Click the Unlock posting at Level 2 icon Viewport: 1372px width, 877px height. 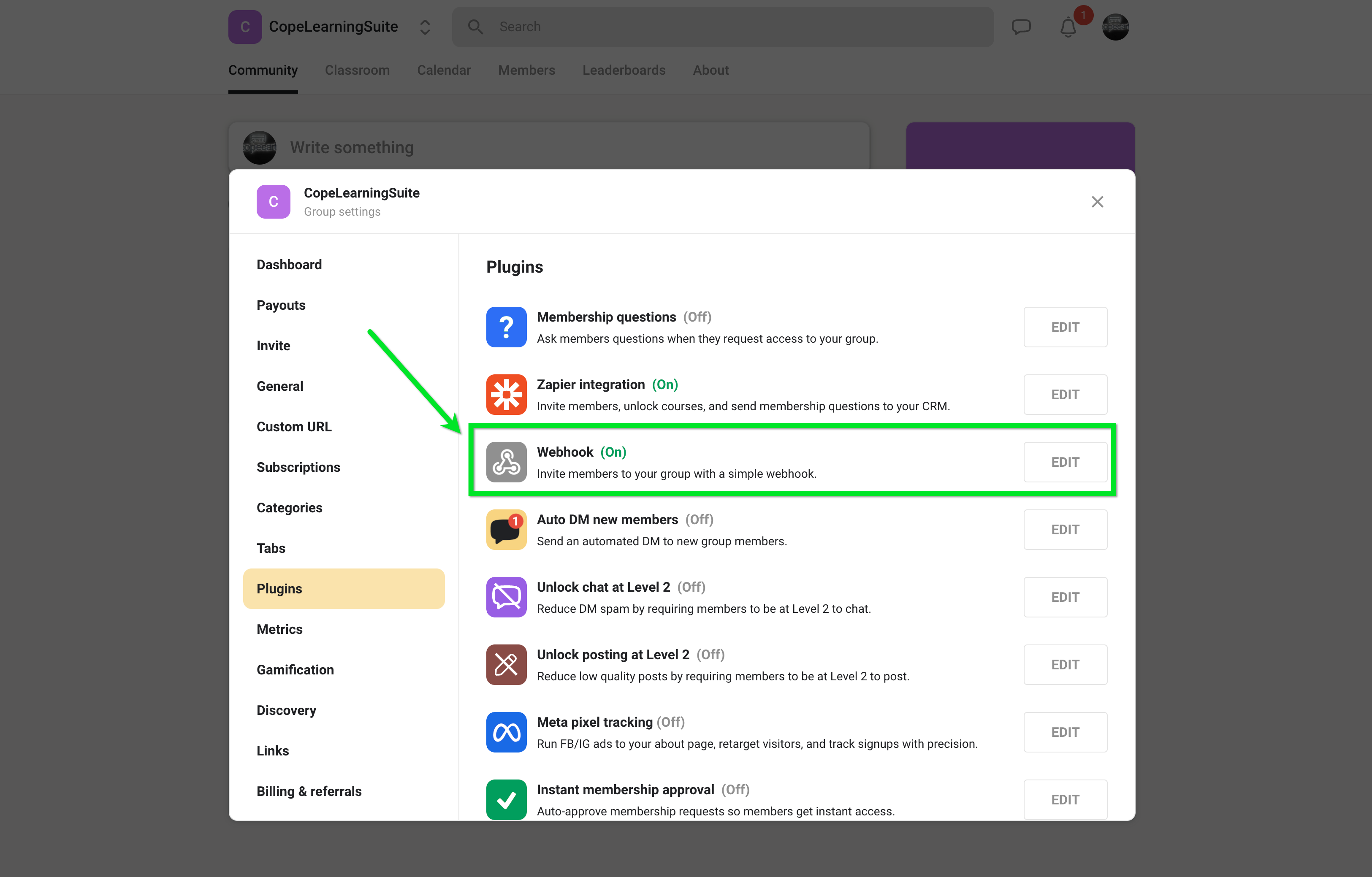pos(506,665)
